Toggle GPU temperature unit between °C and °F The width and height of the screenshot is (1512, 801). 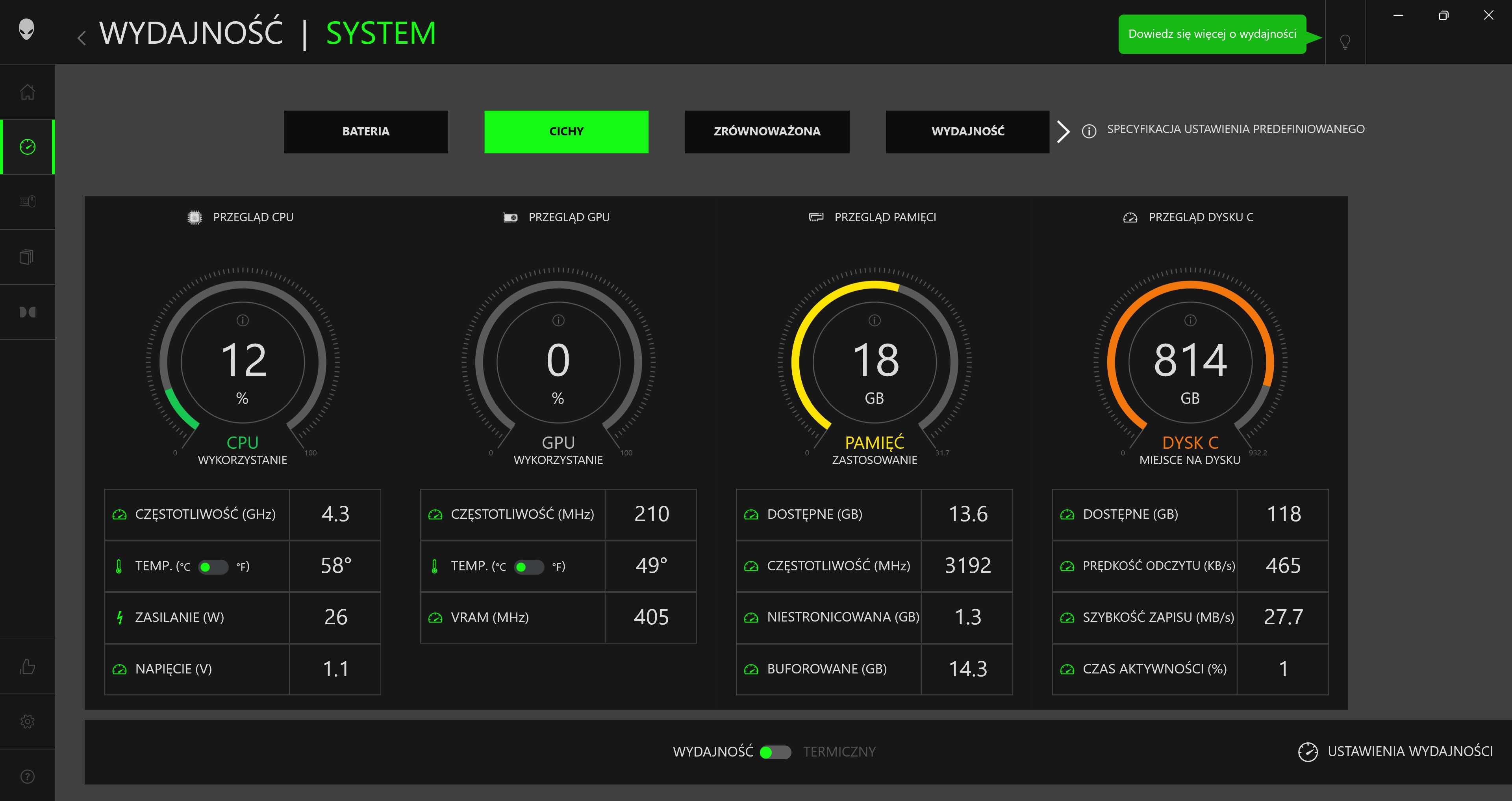click(x=529, y=567)
